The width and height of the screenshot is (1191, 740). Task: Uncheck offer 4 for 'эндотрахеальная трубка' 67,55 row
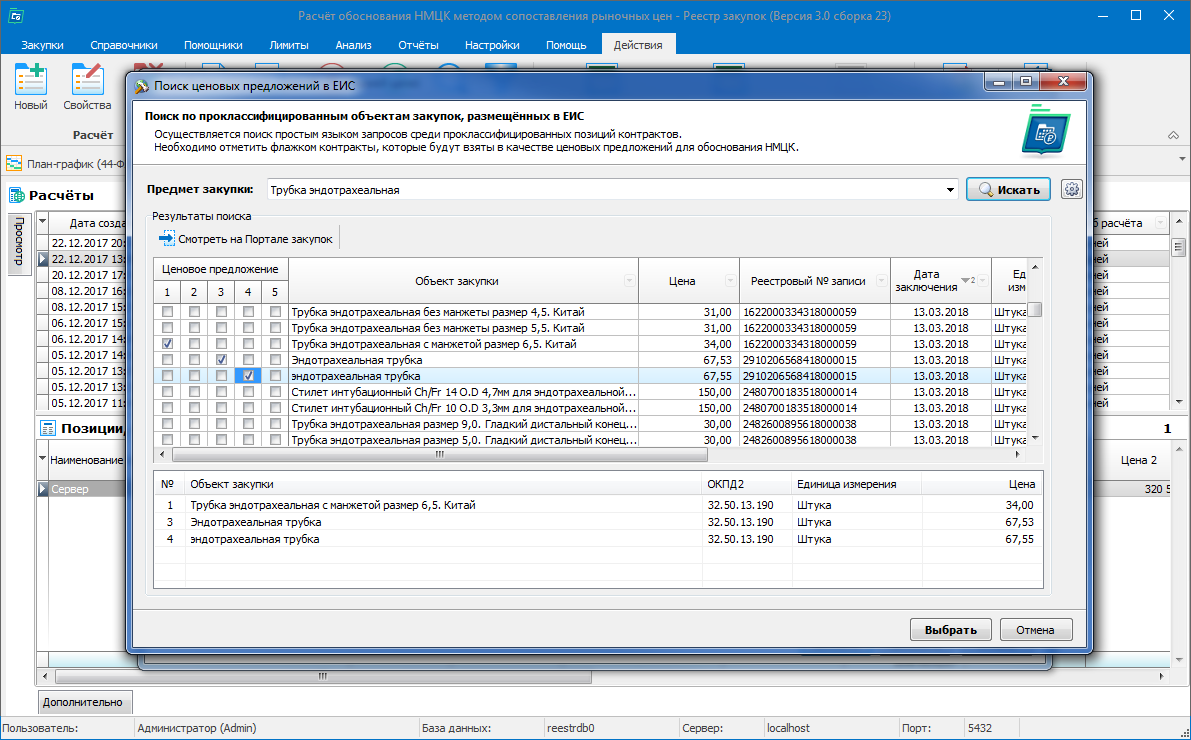(248, 375)
